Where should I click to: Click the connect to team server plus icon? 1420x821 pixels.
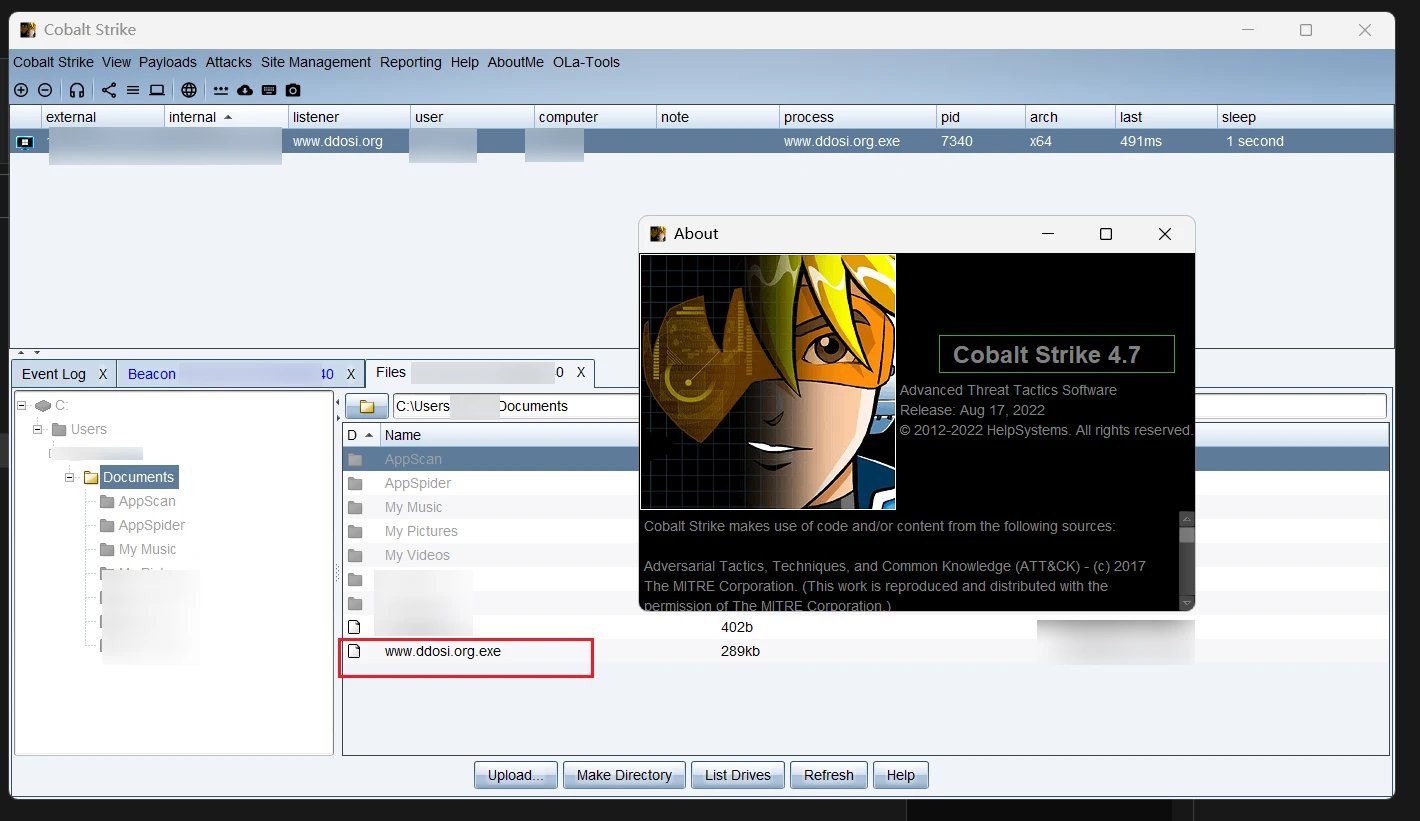tap(21, 90)
